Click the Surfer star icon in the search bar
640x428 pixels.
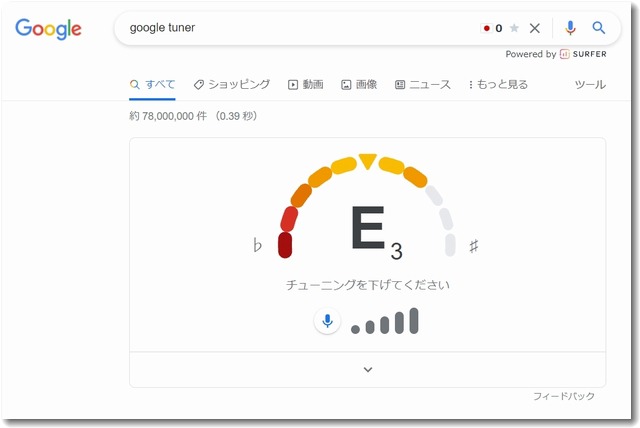click(514, 28)
